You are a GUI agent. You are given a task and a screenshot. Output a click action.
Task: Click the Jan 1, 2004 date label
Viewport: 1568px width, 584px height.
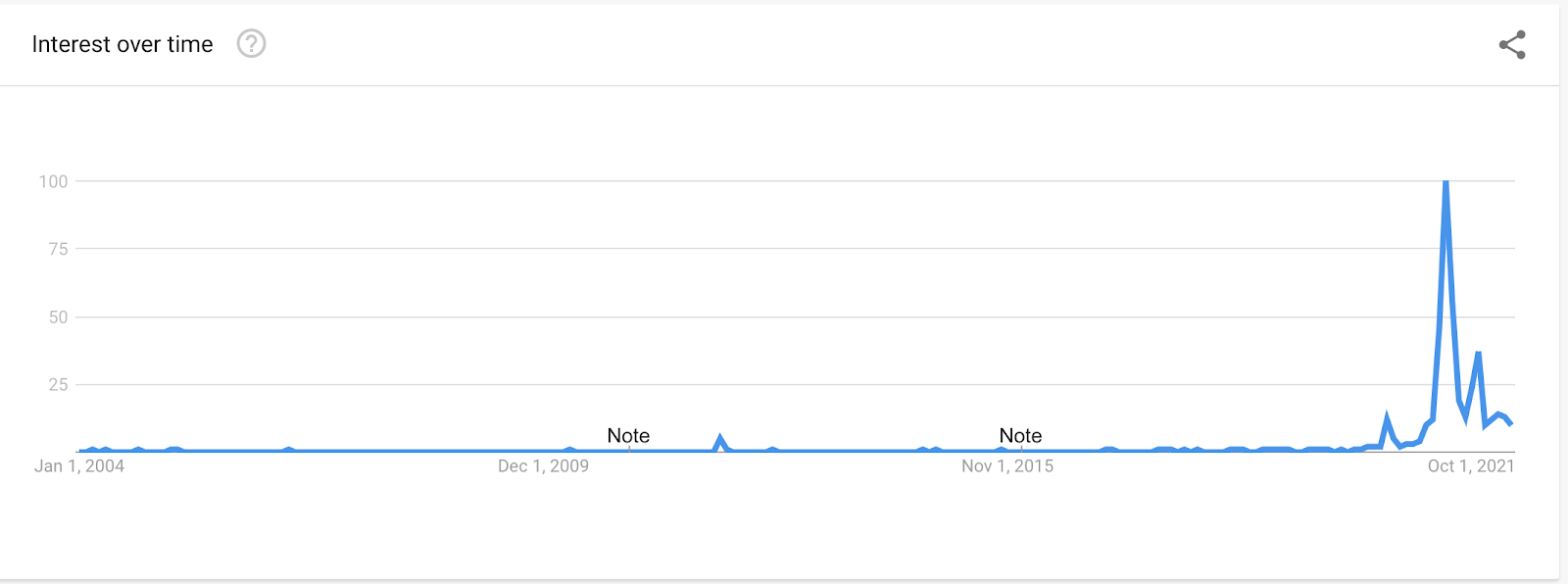[79, 466]
